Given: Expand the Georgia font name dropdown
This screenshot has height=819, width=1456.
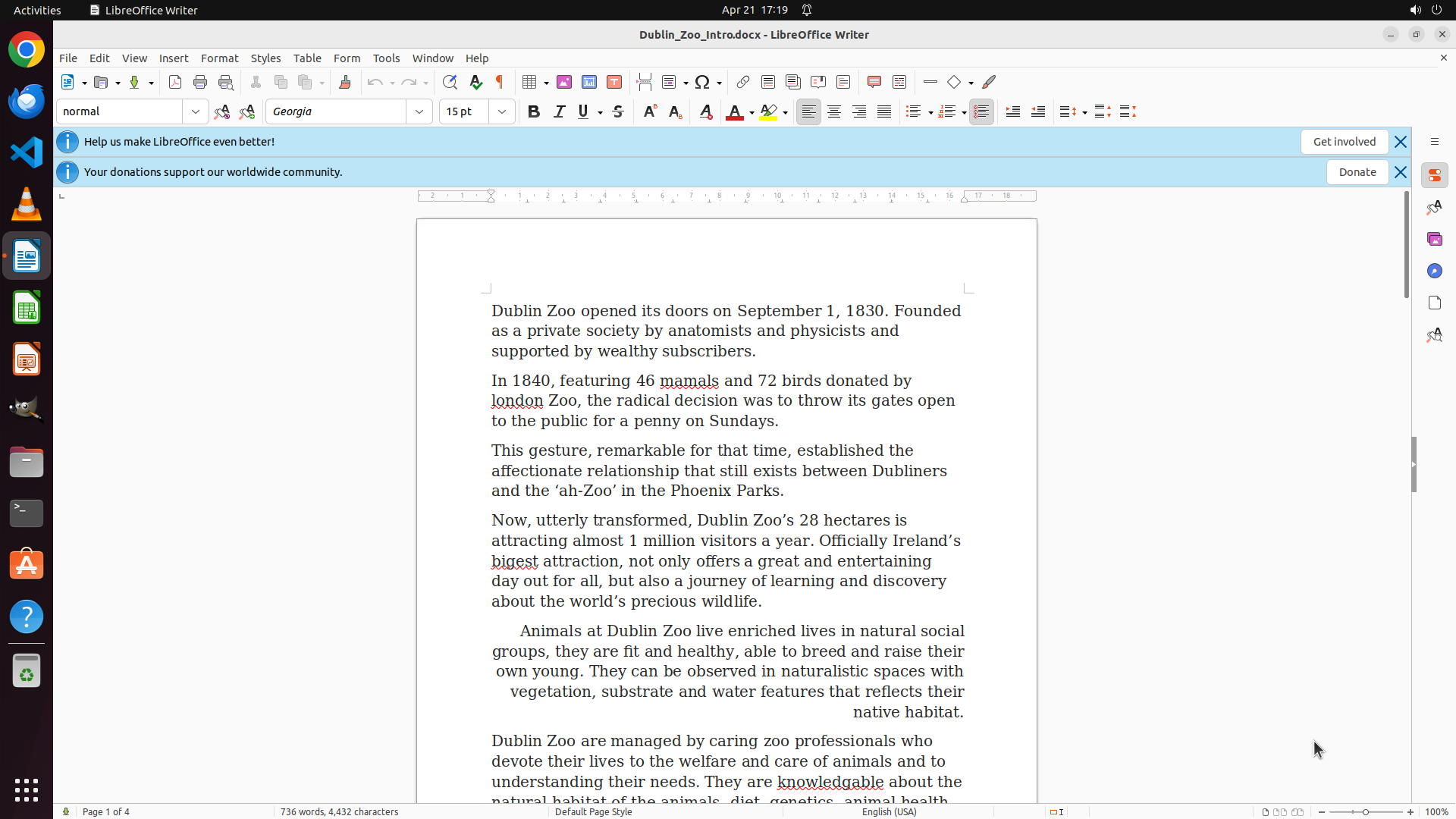Looking at the screenshot, I should click(419, 111).
